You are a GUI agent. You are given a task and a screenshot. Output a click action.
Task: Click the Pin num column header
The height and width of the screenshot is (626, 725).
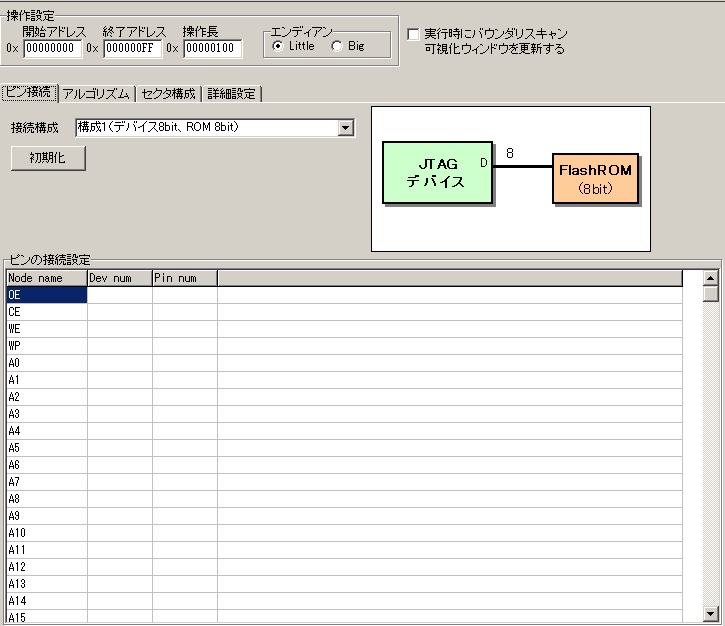(184, 278)
